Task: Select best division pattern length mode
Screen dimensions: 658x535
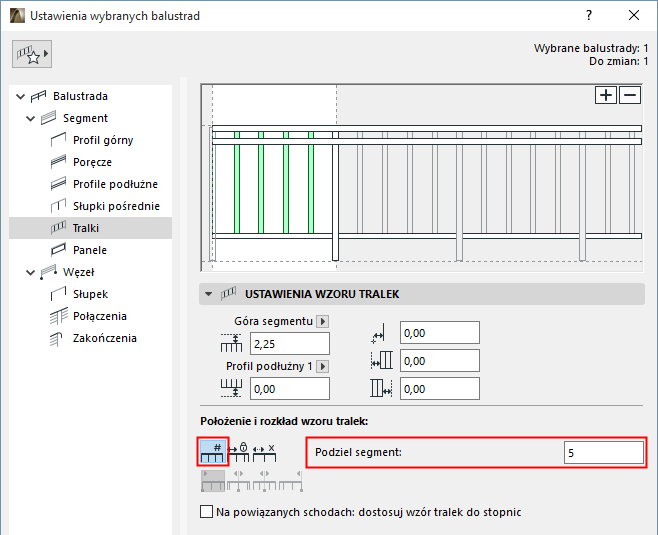Action: tap(264, 452)
